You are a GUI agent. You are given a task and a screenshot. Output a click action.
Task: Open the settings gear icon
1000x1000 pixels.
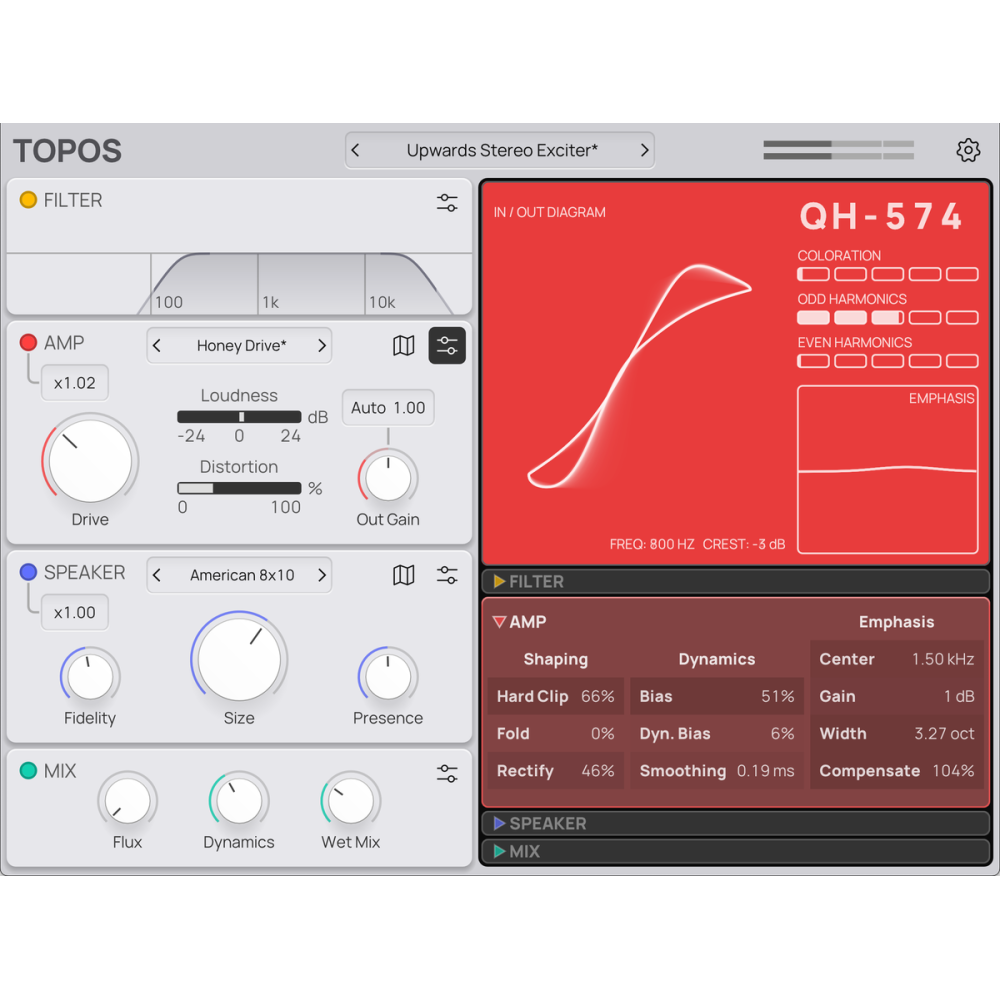[x=967, y=151]
